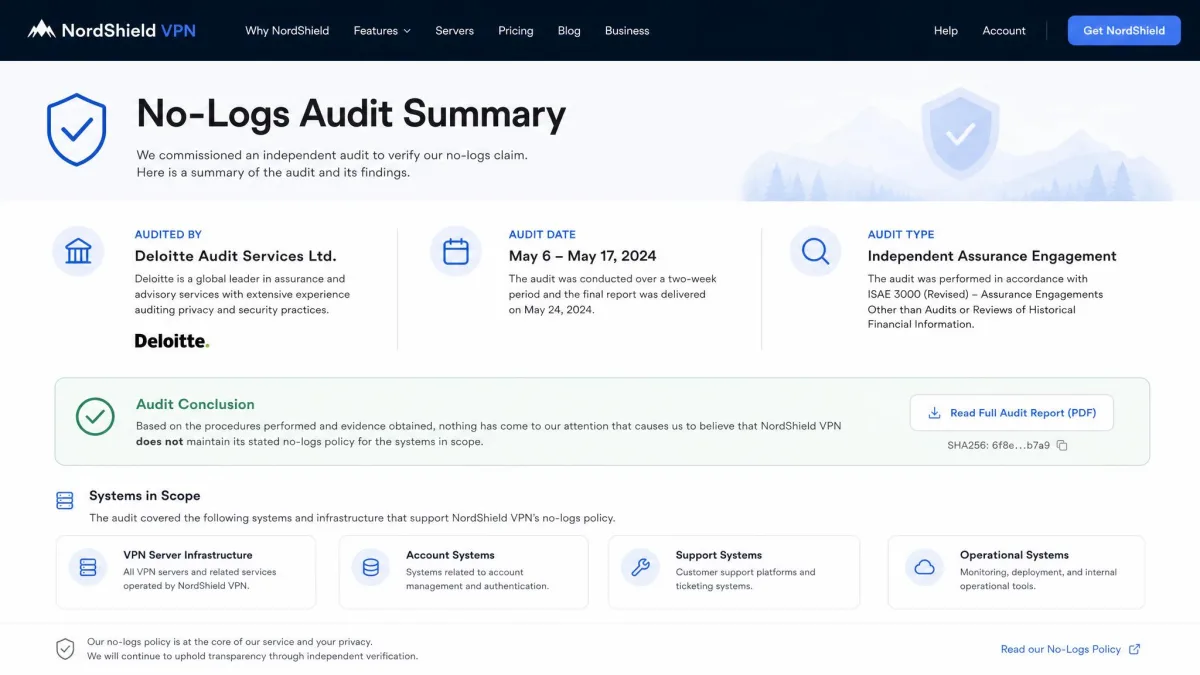The image size is (1200, 675).
Task: Click the Audit Type magnifier icon
Action: pyautogui.click(x=815, y=251)
